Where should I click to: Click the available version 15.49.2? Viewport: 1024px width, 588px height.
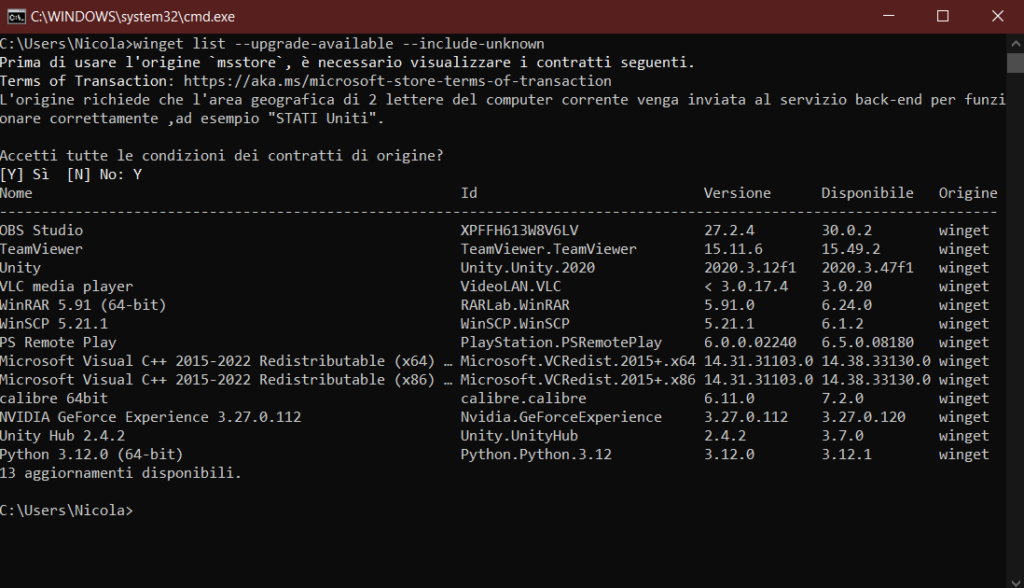[850, 249]
